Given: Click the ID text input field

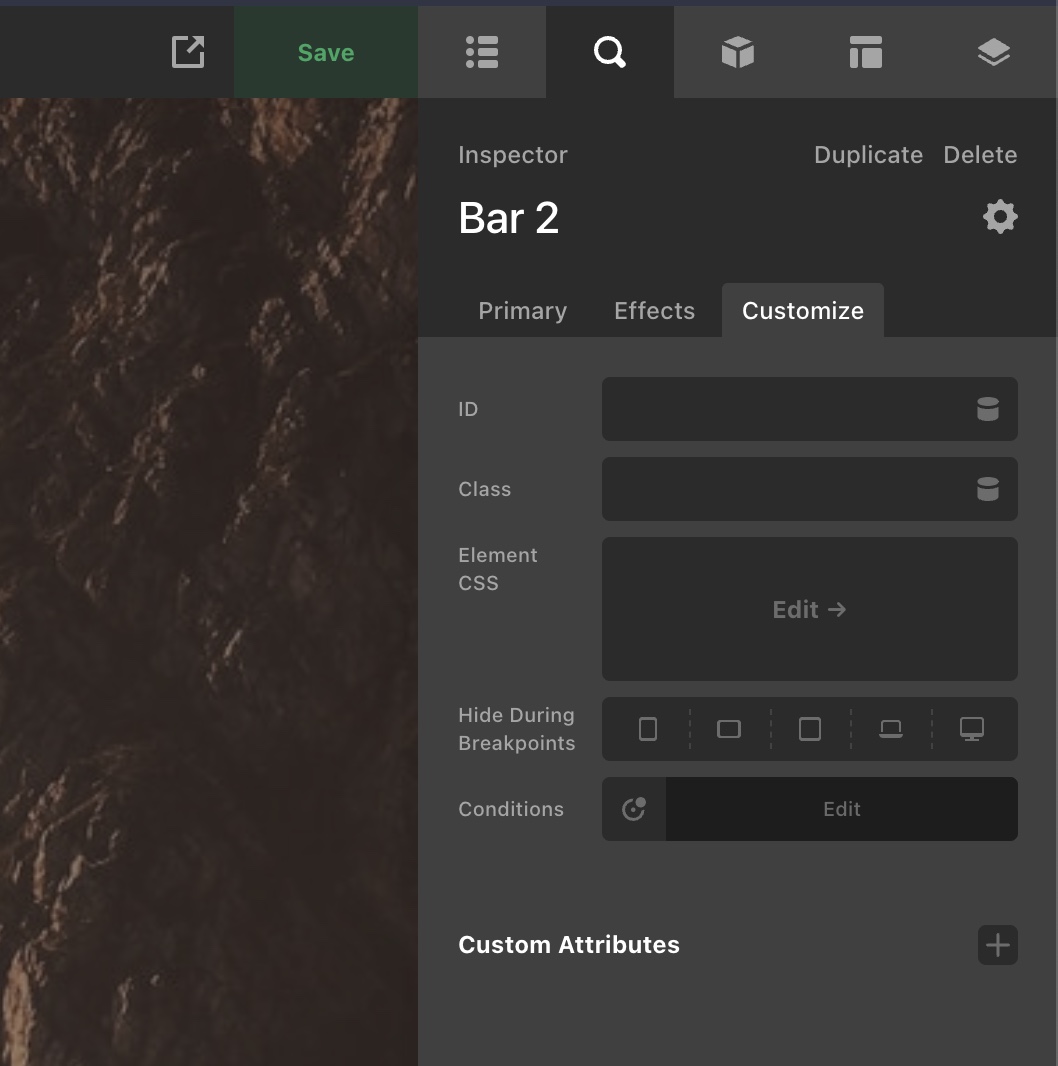Looking at the screenshot, I should pos(780,409).
